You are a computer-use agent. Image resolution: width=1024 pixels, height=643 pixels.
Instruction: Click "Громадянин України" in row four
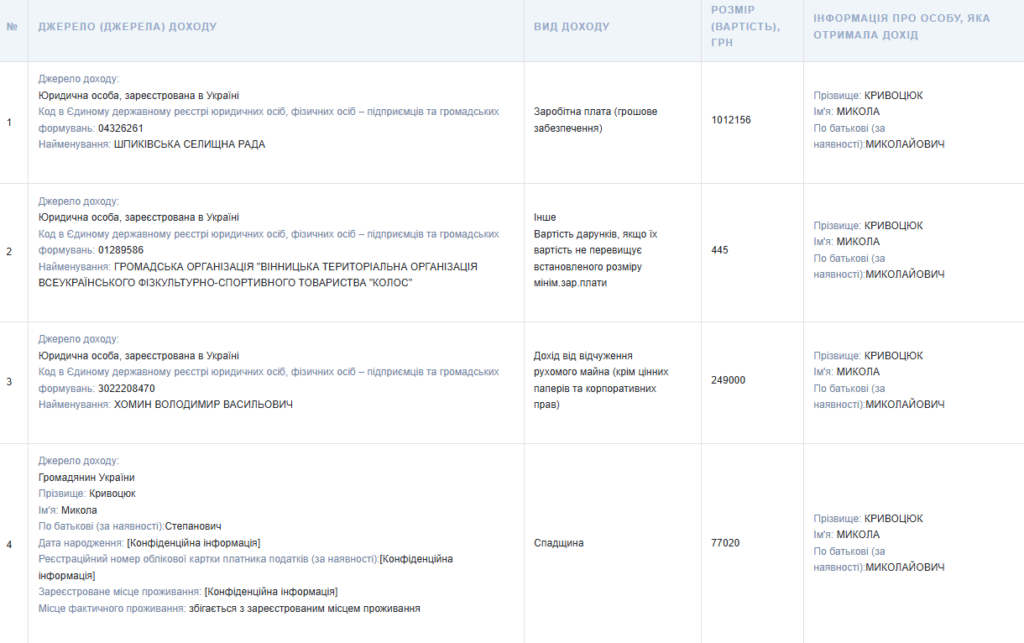point(86,477)
